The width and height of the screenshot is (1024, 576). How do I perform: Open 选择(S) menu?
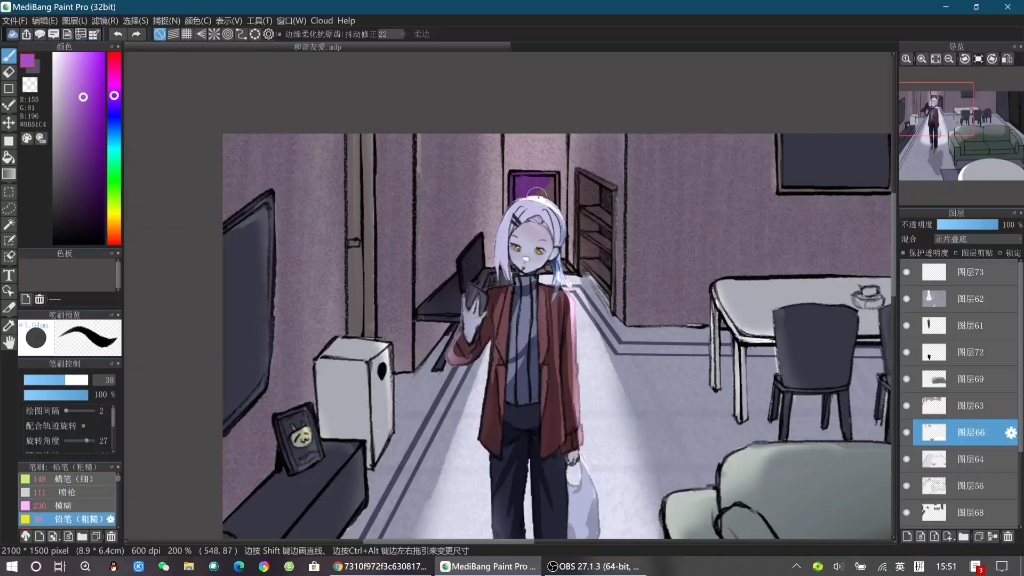click(135, 21)
